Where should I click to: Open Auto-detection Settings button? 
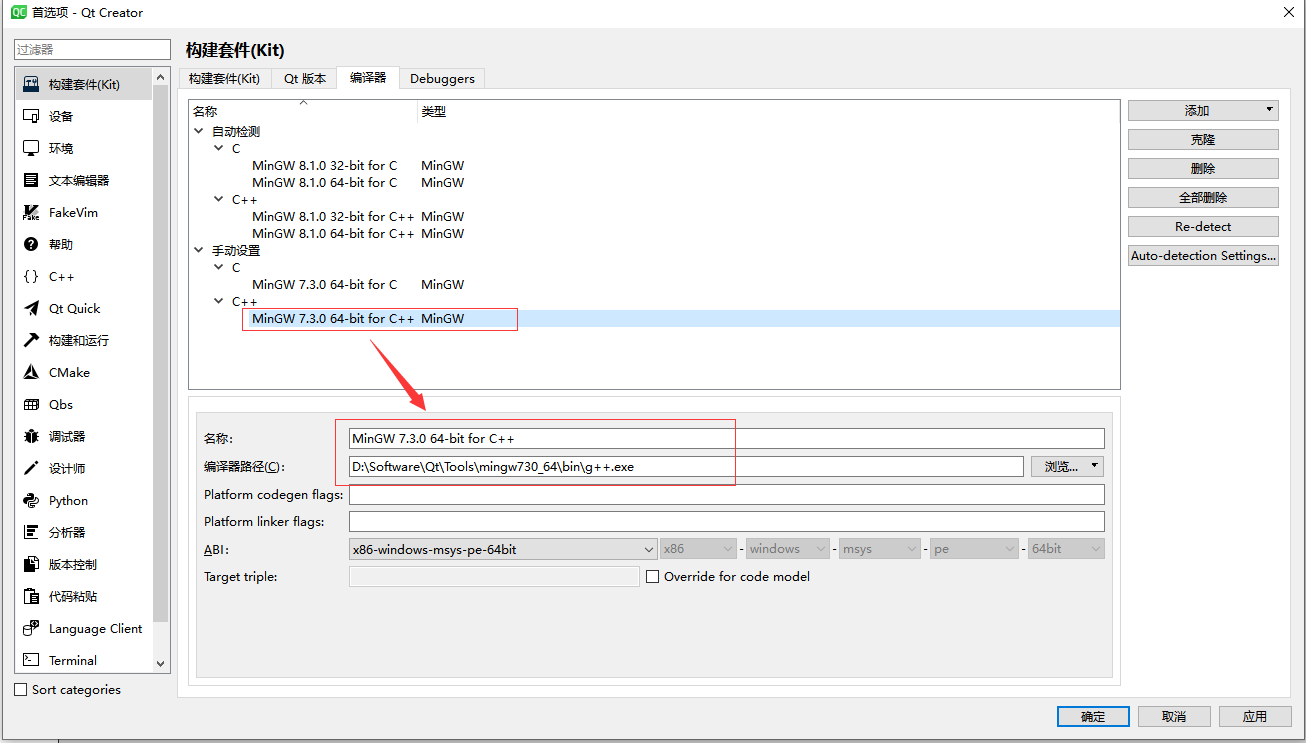1203,255
